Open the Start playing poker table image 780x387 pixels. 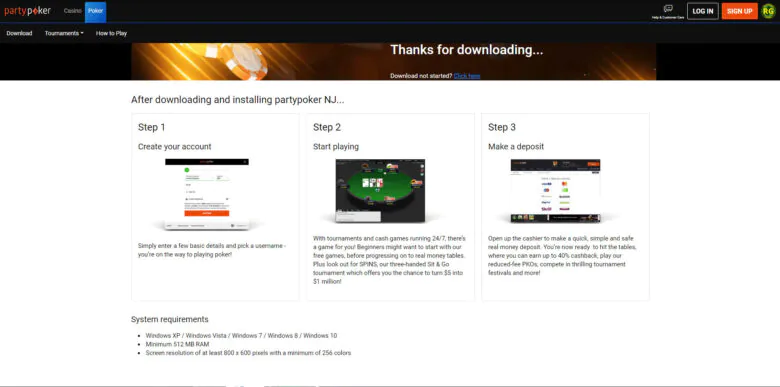380,191
